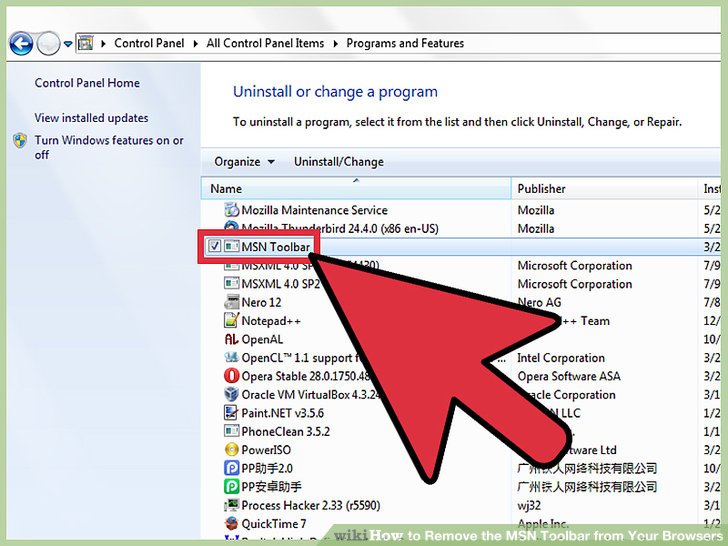Click the Notepad++ icon
This screenshot has height=546, width=728.
[x=231, y=320]
